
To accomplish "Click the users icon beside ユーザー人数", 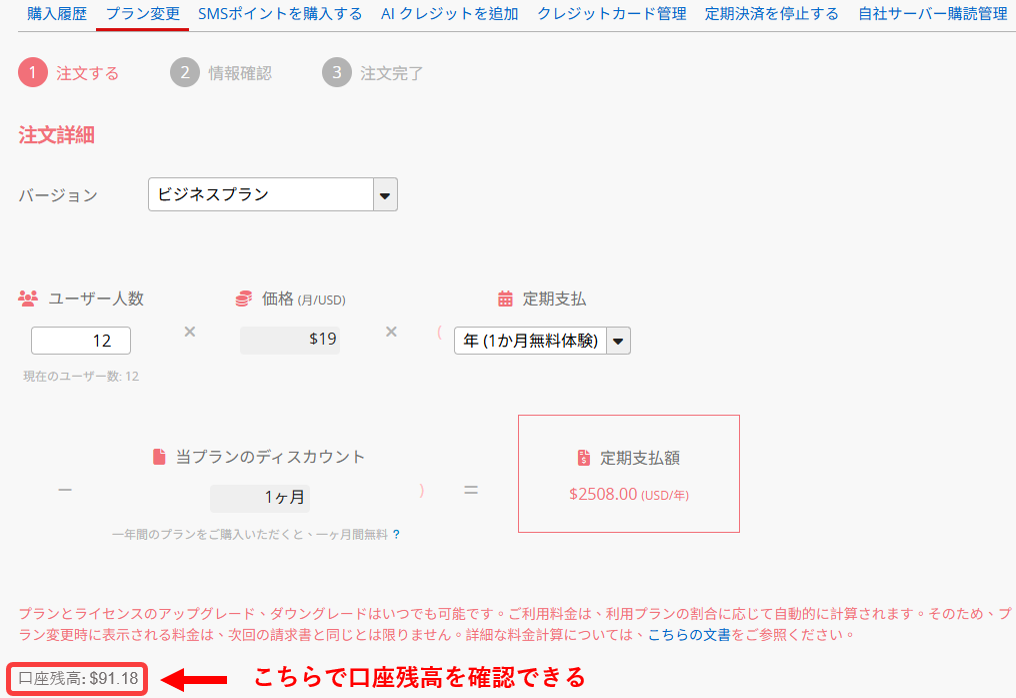I will (x=28, y=299).
